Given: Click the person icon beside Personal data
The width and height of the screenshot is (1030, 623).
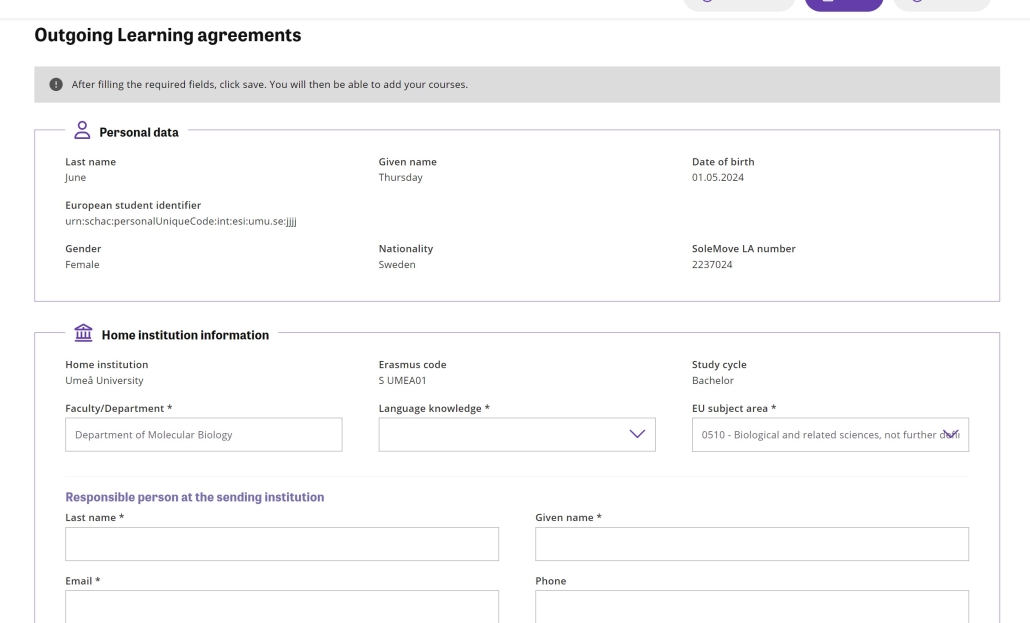Looking at the screenshot, I should pyautogui.click(x=82, y=130).
